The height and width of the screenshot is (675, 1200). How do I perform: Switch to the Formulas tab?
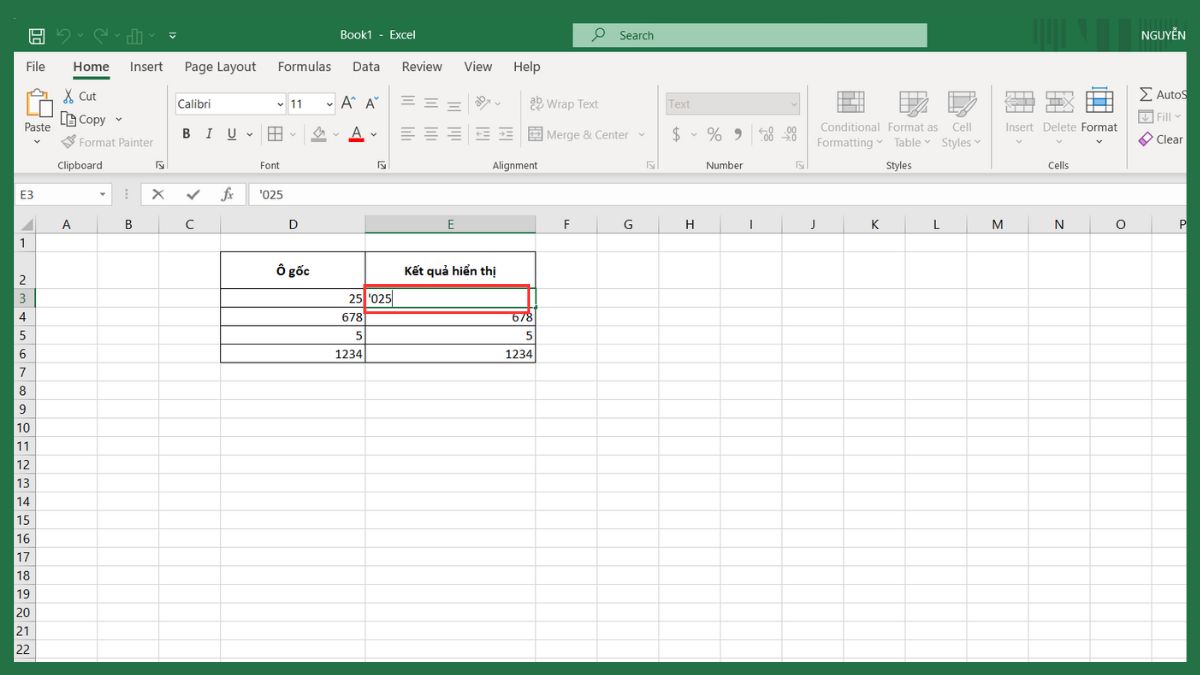(304, 67)
